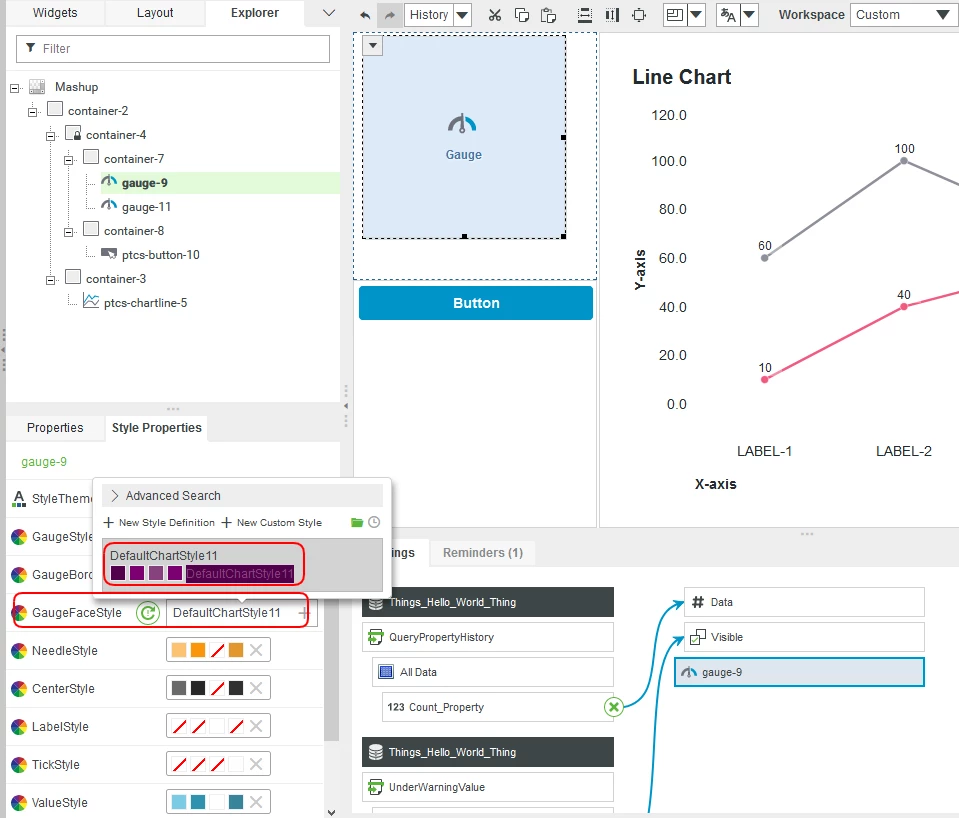Select ptcs-chartline-5 in explorer tree

coord(146,303)
